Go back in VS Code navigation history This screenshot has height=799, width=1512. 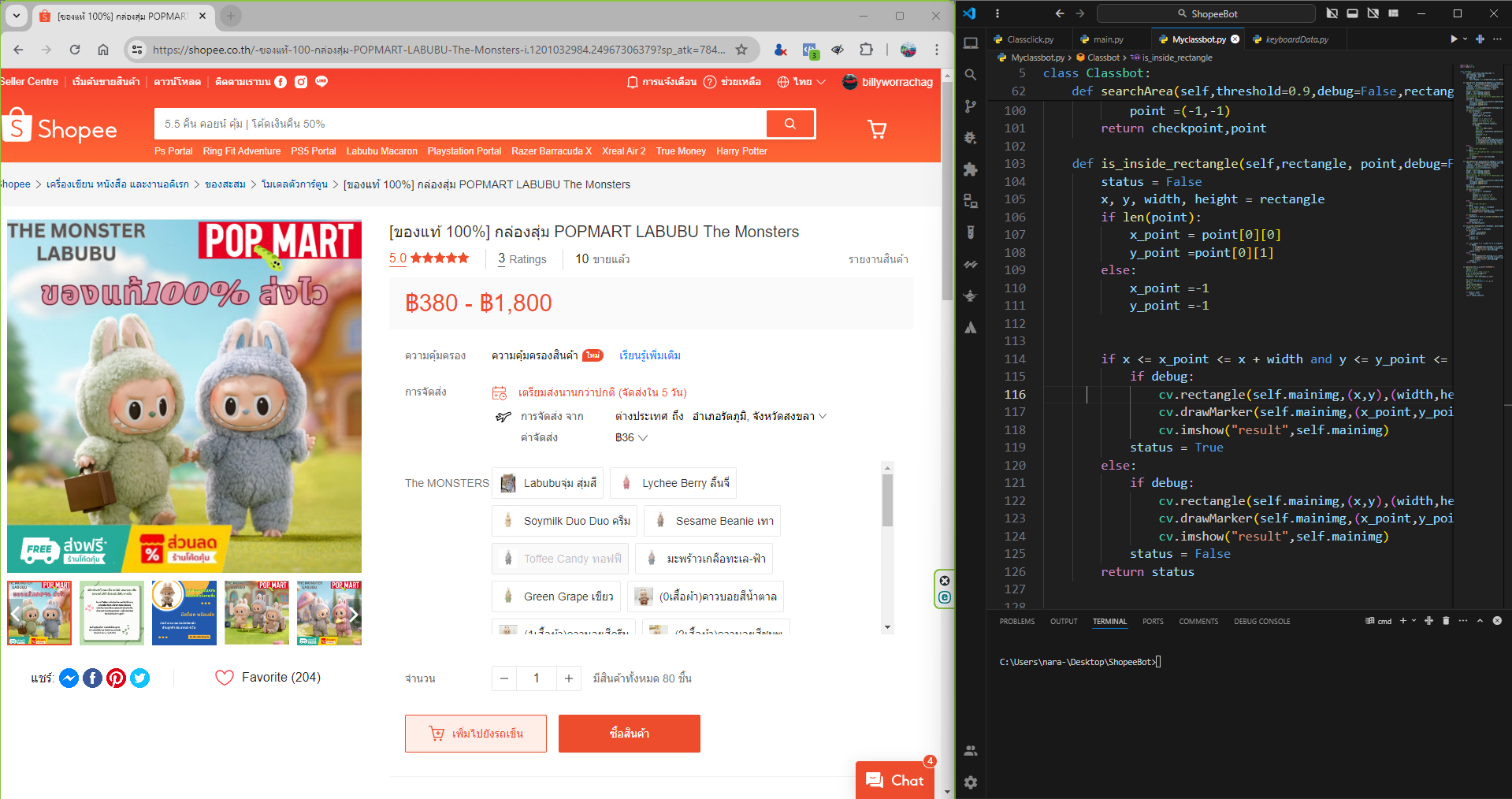click(1060, 13)
